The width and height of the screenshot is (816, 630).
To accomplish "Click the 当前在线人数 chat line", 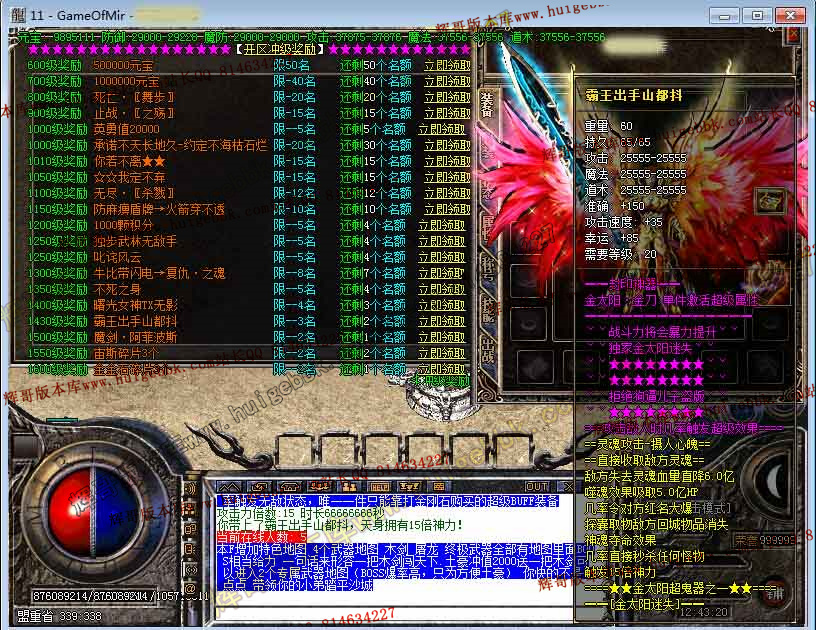I will pos(262,537).
